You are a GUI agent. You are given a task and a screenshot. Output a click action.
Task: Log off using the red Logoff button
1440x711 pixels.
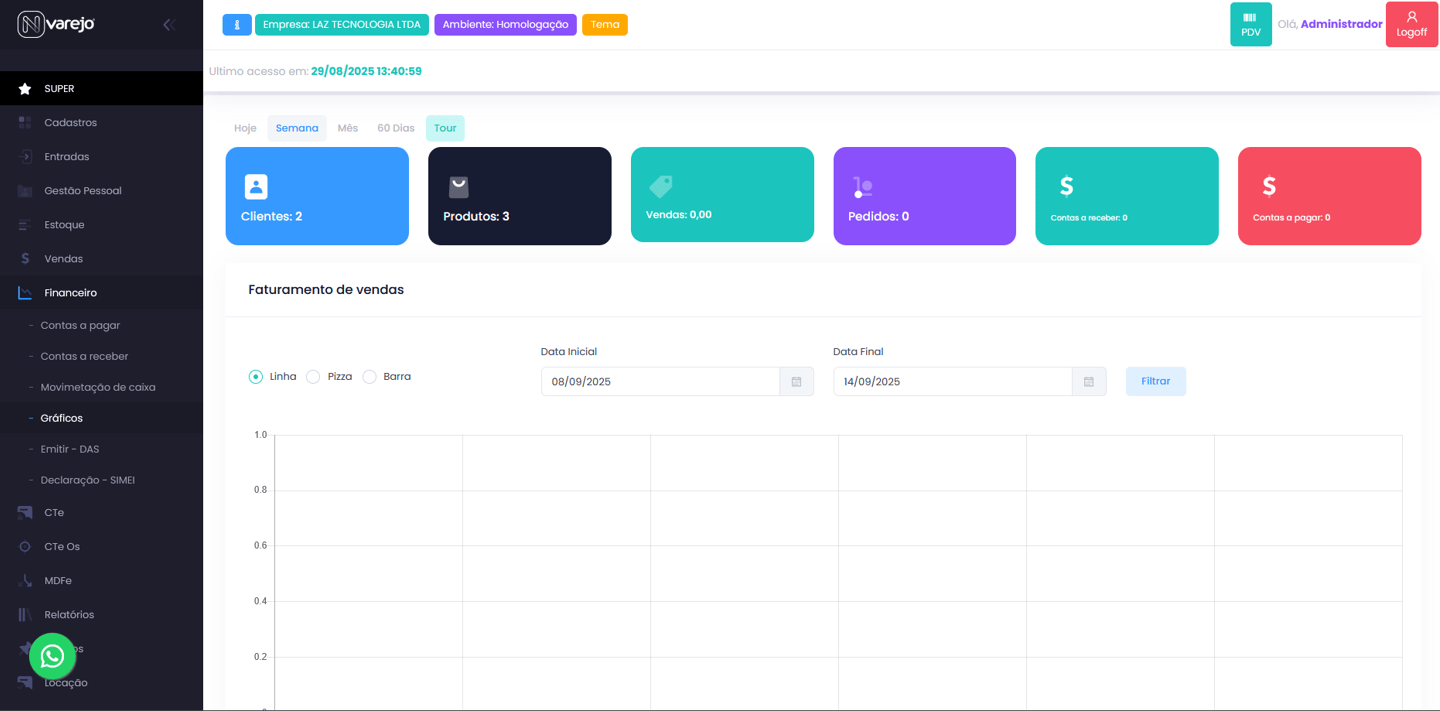[1411, 24]
